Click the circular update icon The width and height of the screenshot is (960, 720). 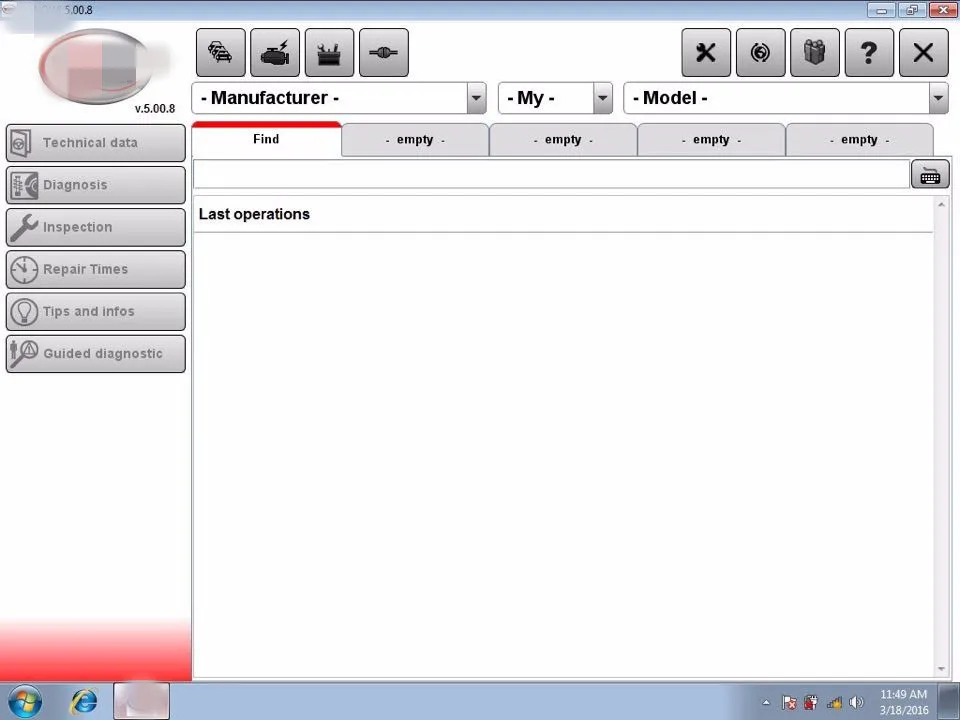tap(760, 52)
